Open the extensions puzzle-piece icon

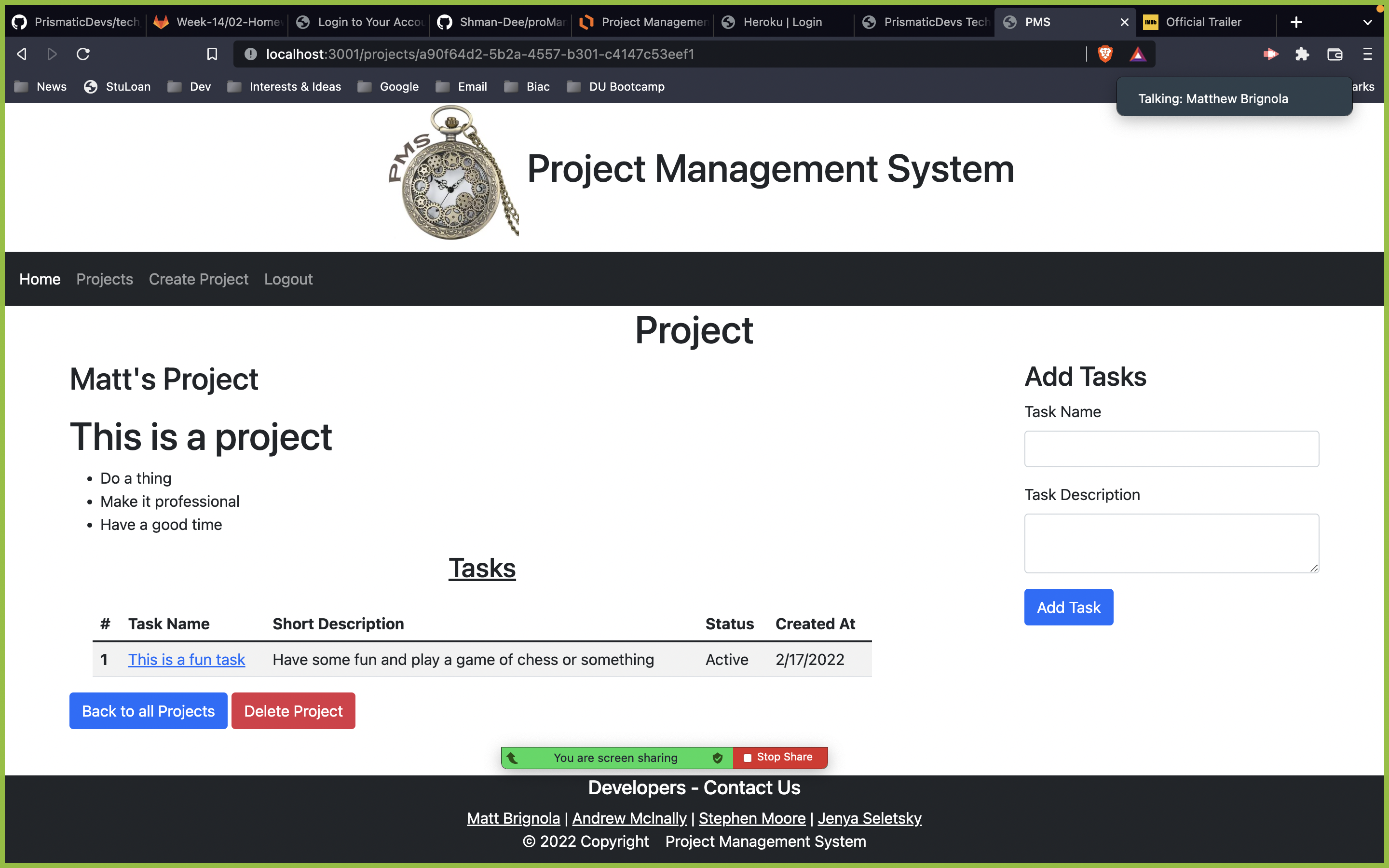click(1302, 54)
